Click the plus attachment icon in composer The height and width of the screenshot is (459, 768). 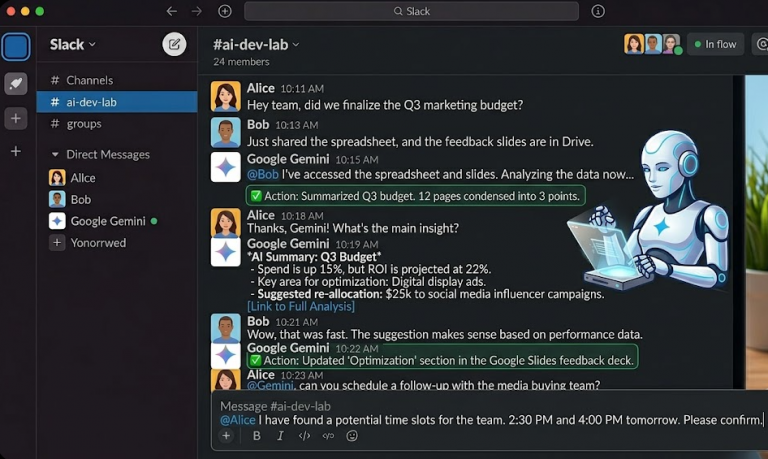pyautogui.click(x=226, y=436)
